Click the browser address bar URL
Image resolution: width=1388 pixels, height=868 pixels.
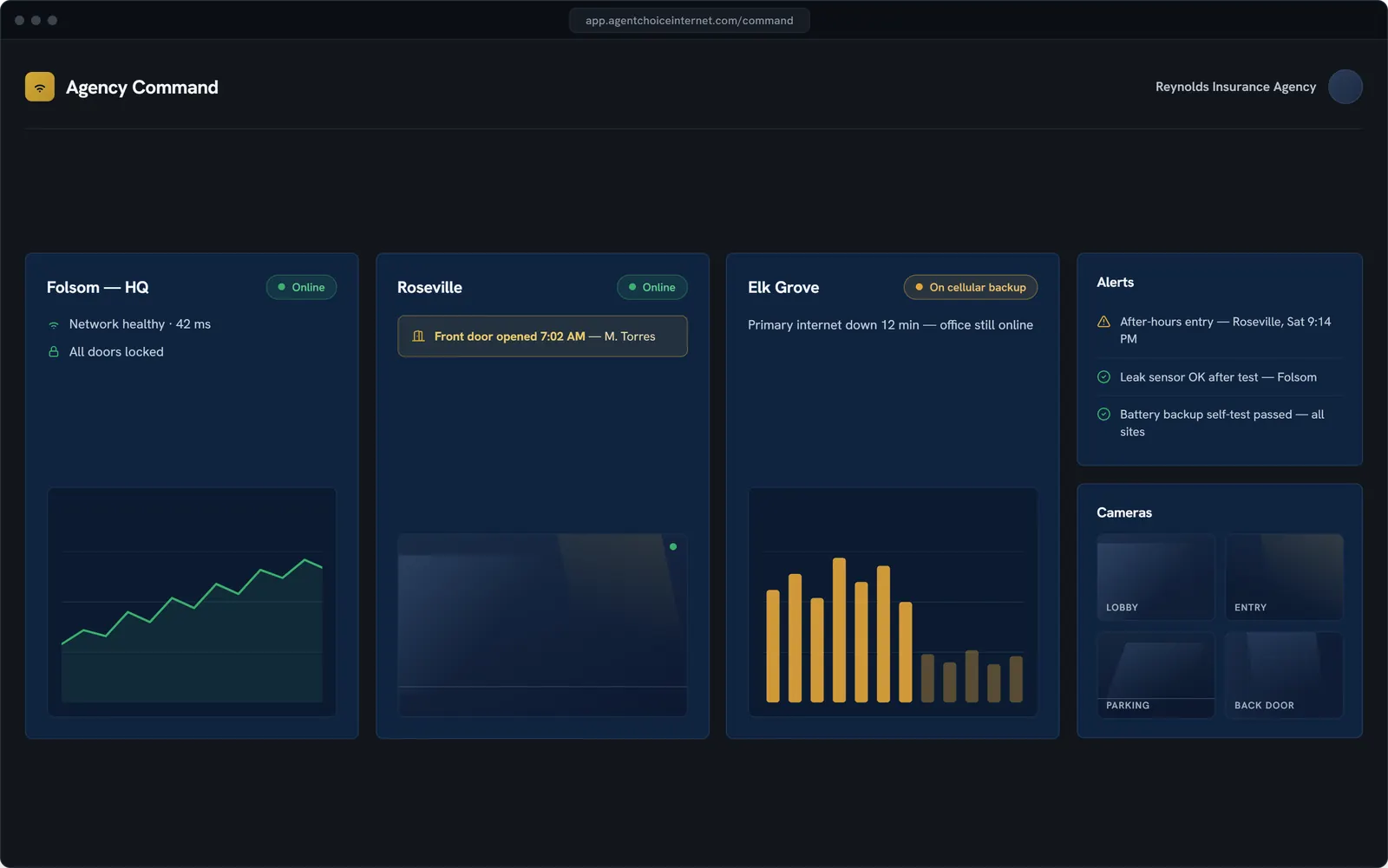point(689,20)
